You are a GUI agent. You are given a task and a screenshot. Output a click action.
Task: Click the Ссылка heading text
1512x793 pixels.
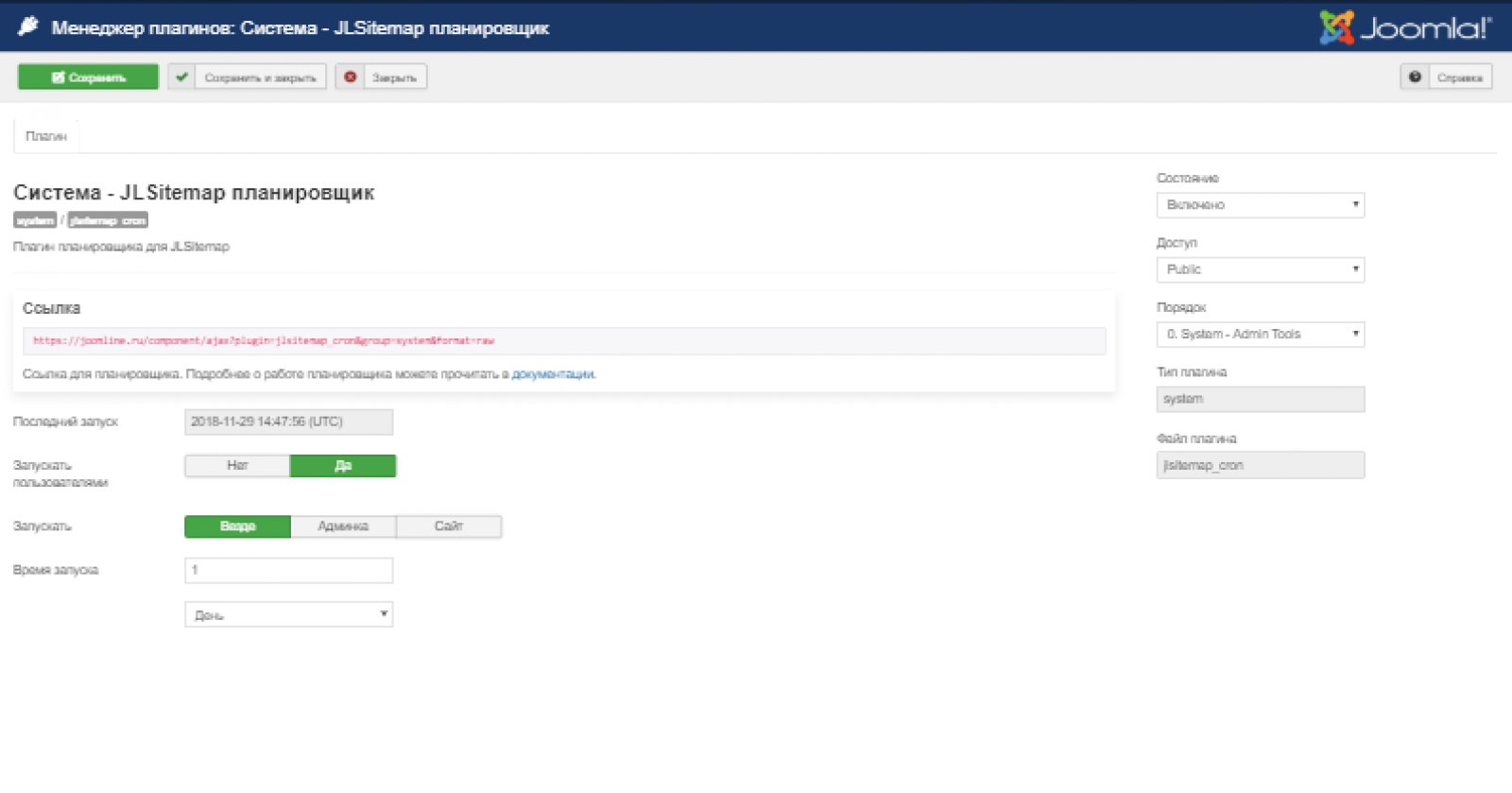click(51, 308)
